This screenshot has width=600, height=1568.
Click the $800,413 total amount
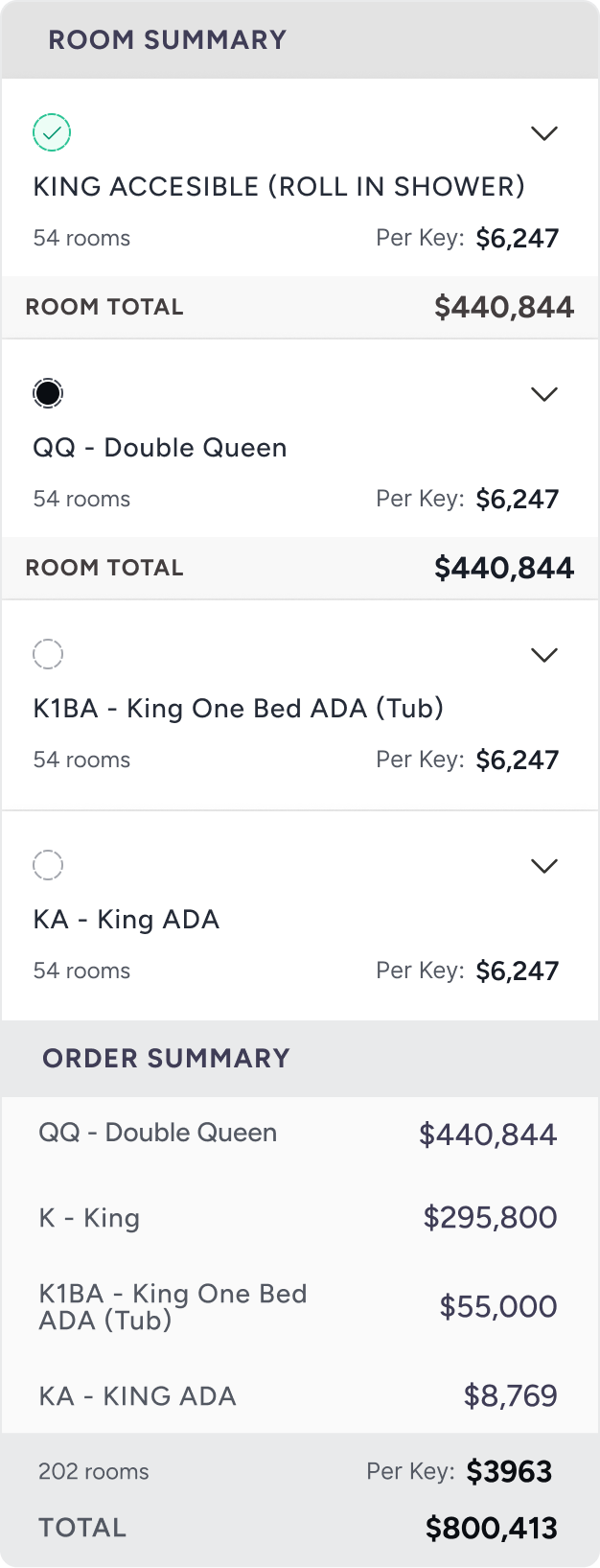click(x=491, y=1528)
